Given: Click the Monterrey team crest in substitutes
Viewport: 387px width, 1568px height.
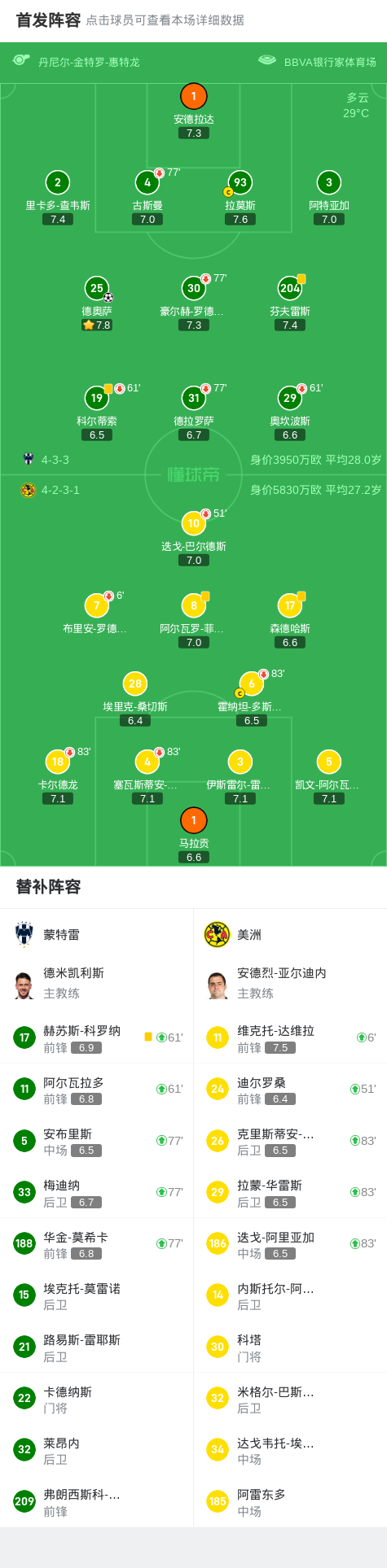Looking at the screenshot, I should click(x=24, y=934).
